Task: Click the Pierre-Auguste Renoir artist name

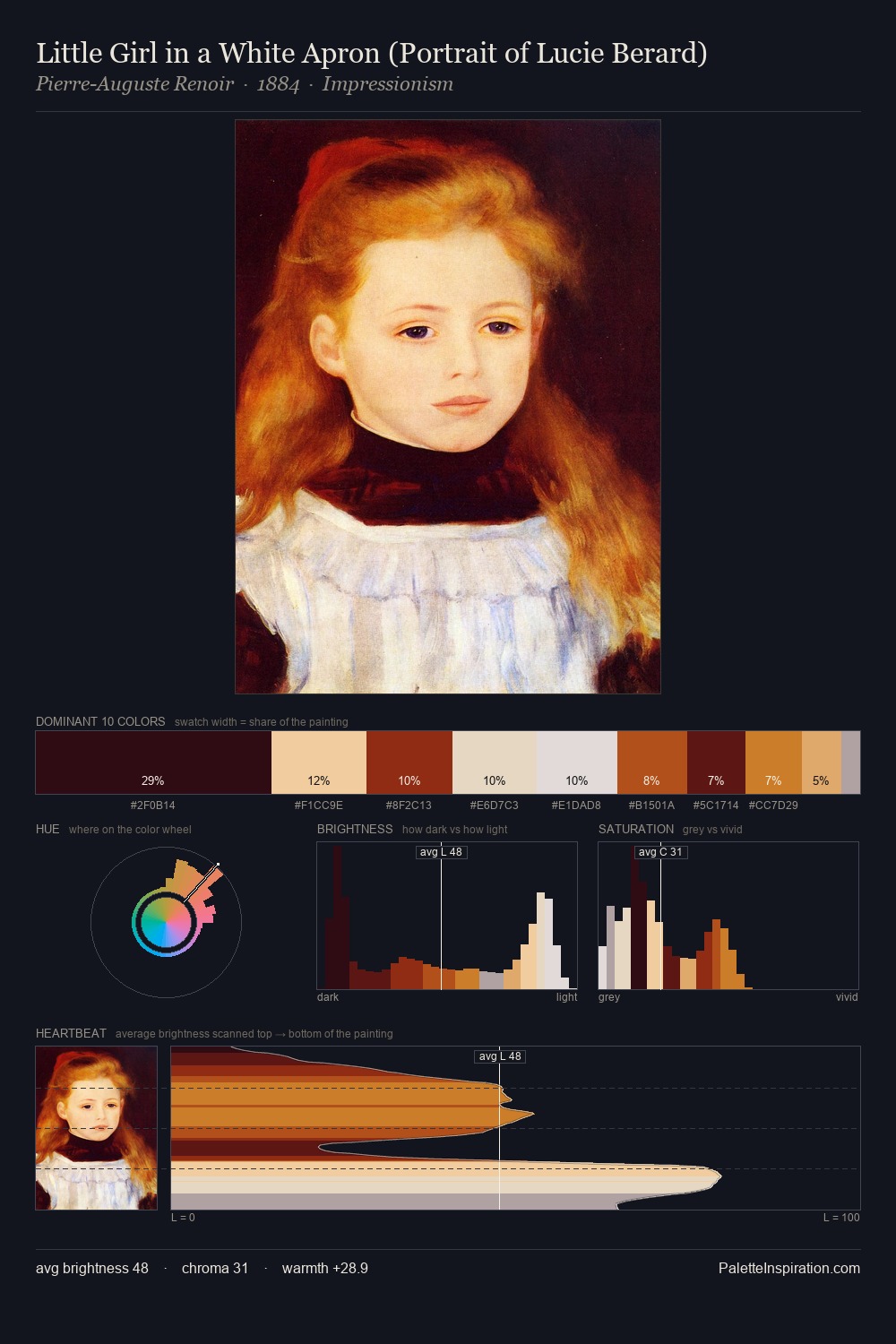Action: pos(134,84)
